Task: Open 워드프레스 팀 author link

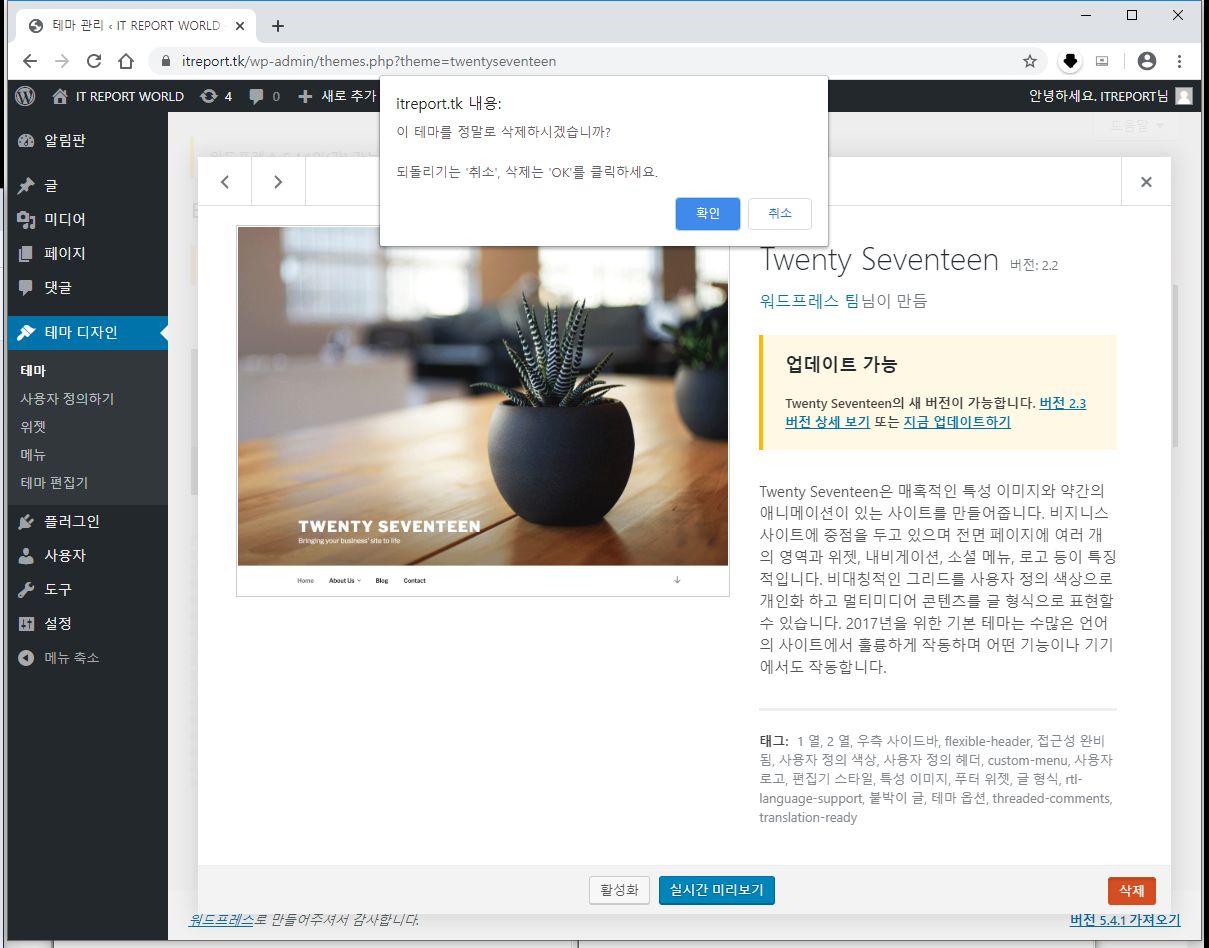Action: point(809,301)
